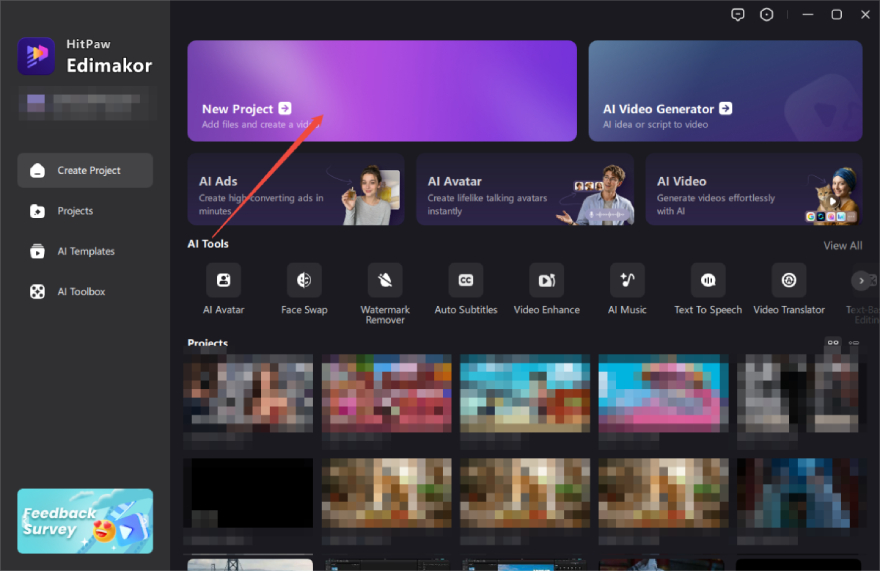Open the fourth project thumbnail in top row
The height and width of the screenshot is (571, 880).
click(663, 394)
